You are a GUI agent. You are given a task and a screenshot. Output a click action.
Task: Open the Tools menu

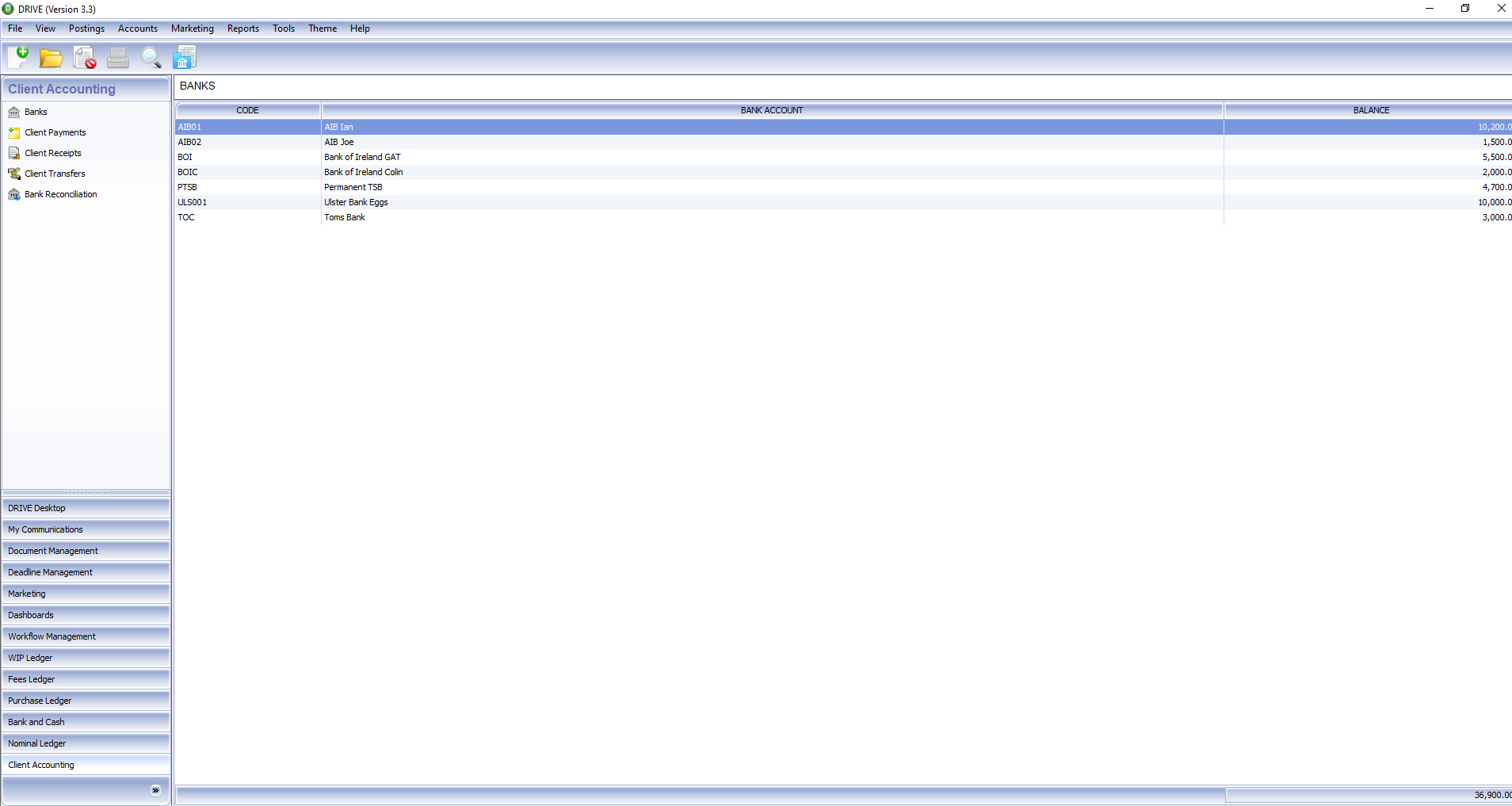[x=284, y=29]
